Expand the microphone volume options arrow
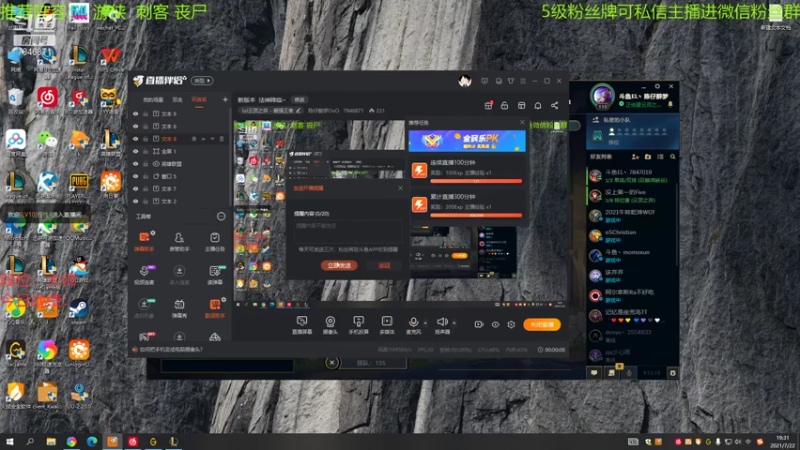 pos(426,322)
